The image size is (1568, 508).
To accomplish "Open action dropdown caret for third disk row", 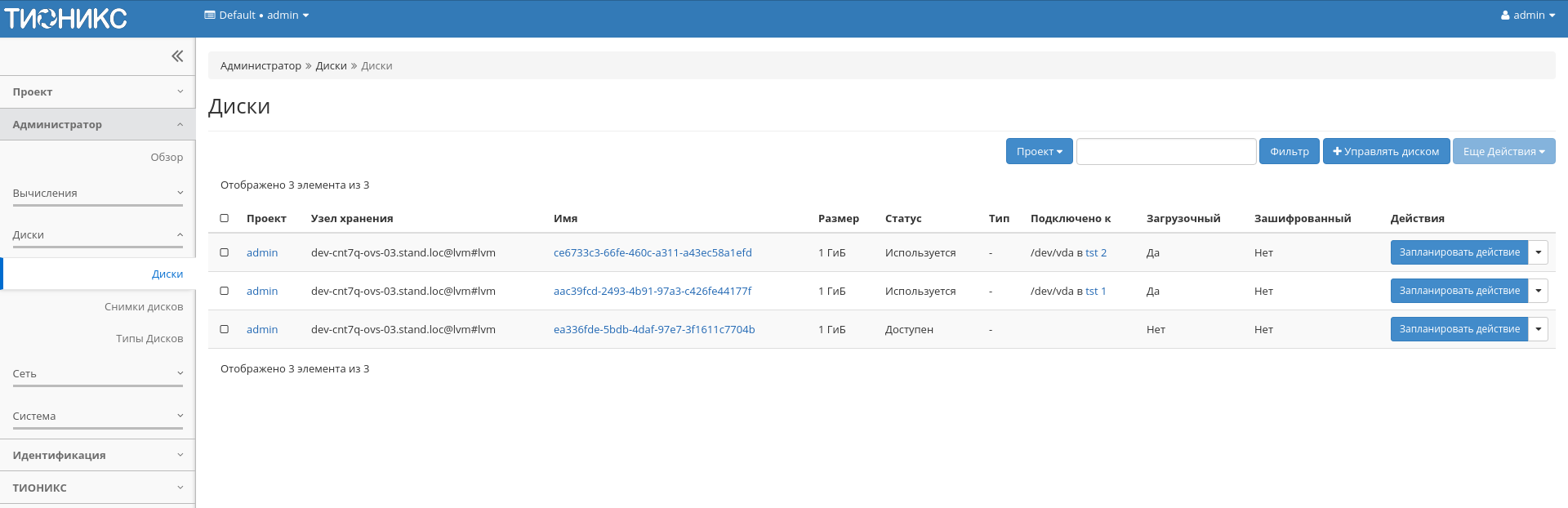I will [1538, 329].
